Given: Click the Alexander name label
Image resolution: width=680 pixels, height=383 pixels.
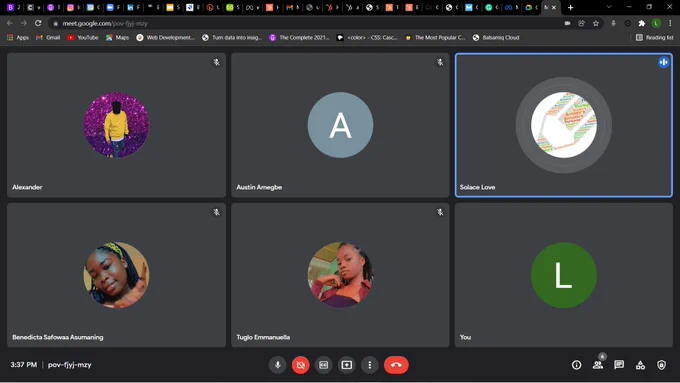Looking at the screenshot, I should 27,187.
